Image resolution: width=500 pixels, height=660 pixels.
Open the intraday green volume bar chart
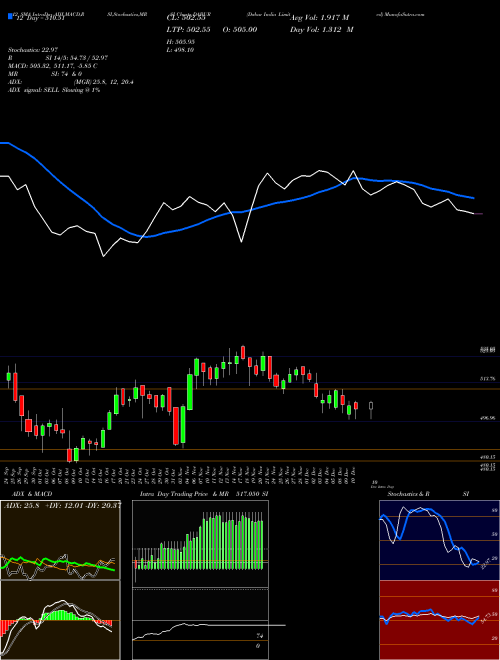[200, 543]
